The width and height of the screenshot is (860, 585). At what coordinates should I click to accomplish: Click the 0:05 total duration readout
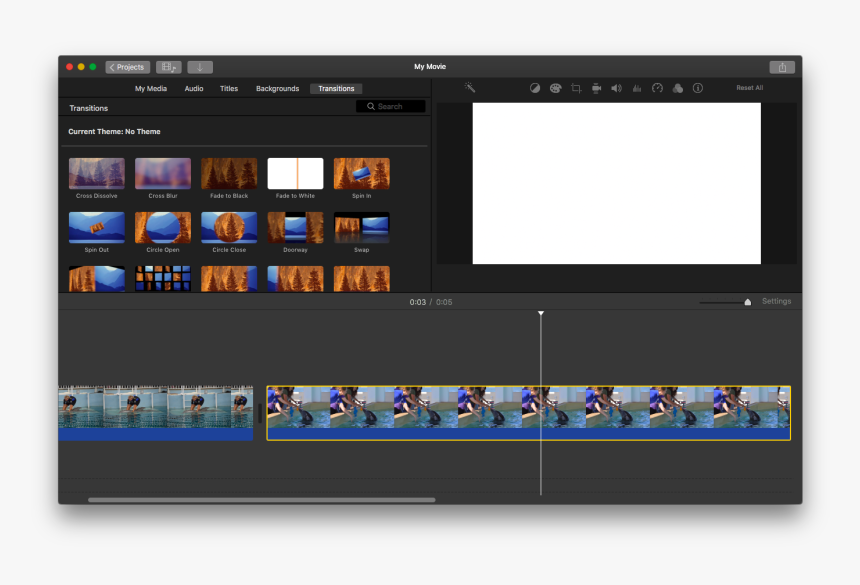(x=444, y=302)
